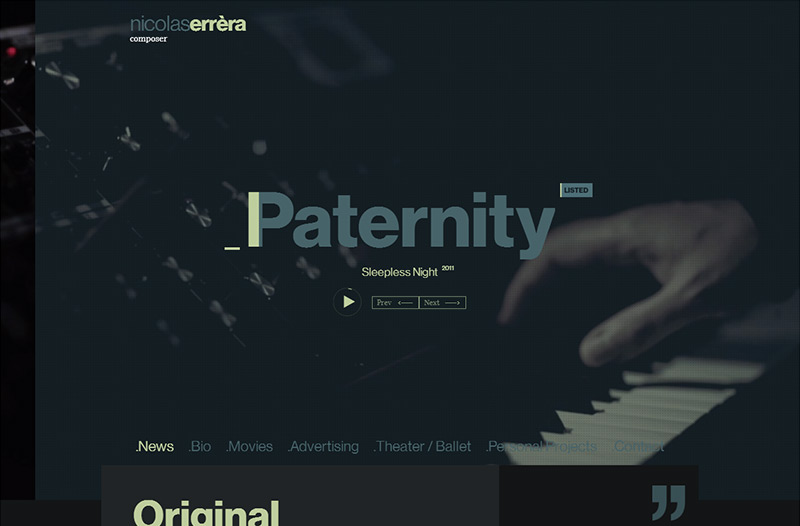
Task: Click the LISTED badge beside Paternity
Action: (x=576, y=190)
